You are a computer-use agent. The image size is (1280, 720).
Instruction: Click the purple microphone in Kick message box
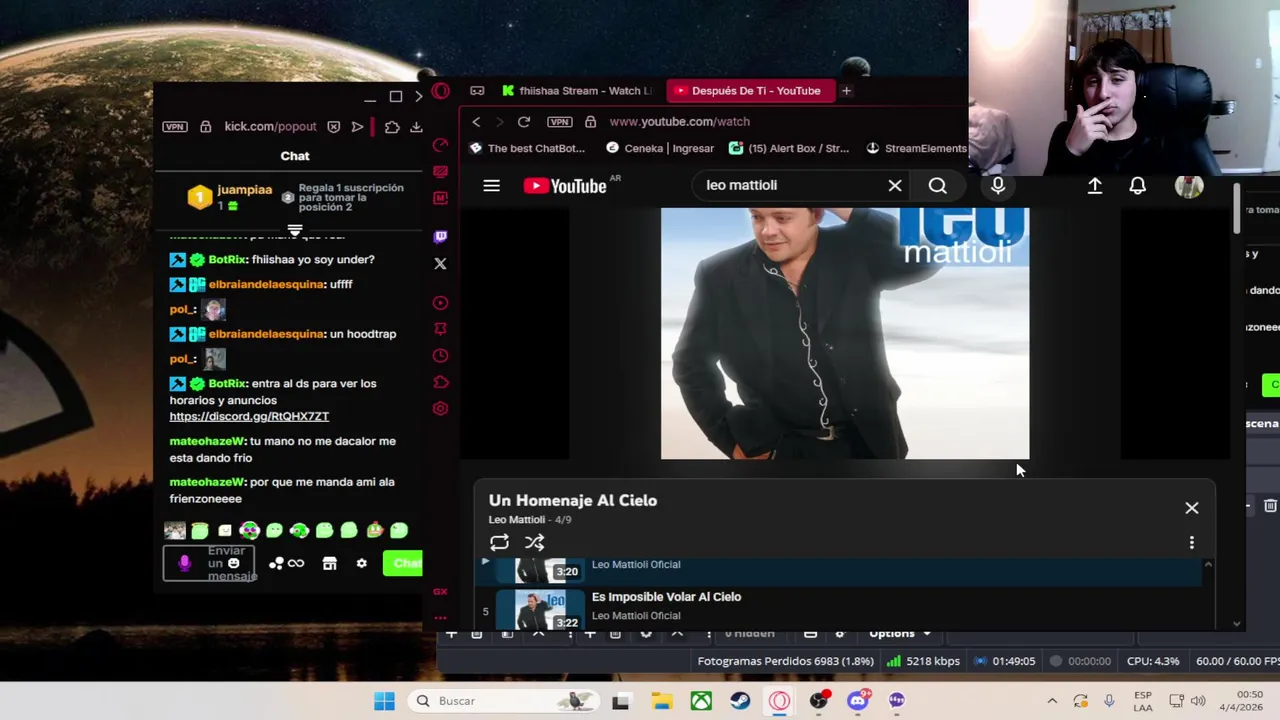(184, 564)
